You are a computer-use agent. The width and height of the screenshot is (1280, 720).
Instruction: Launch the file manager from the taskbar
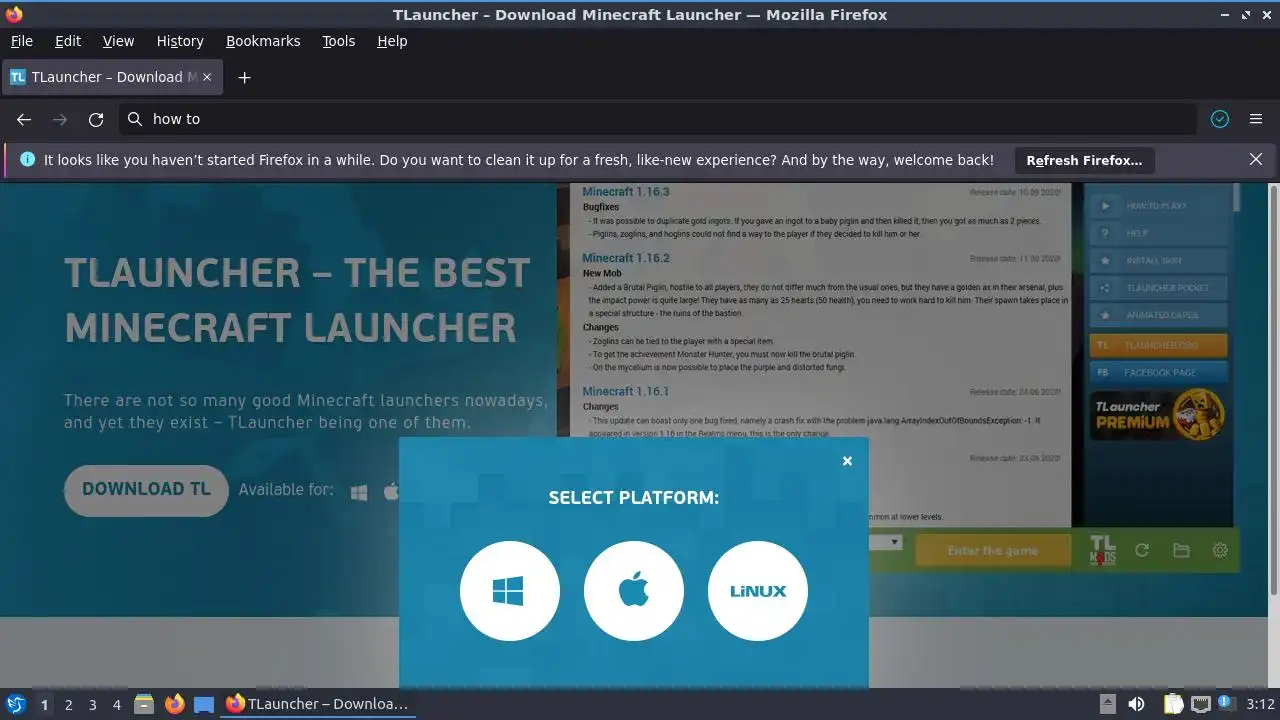144,704
